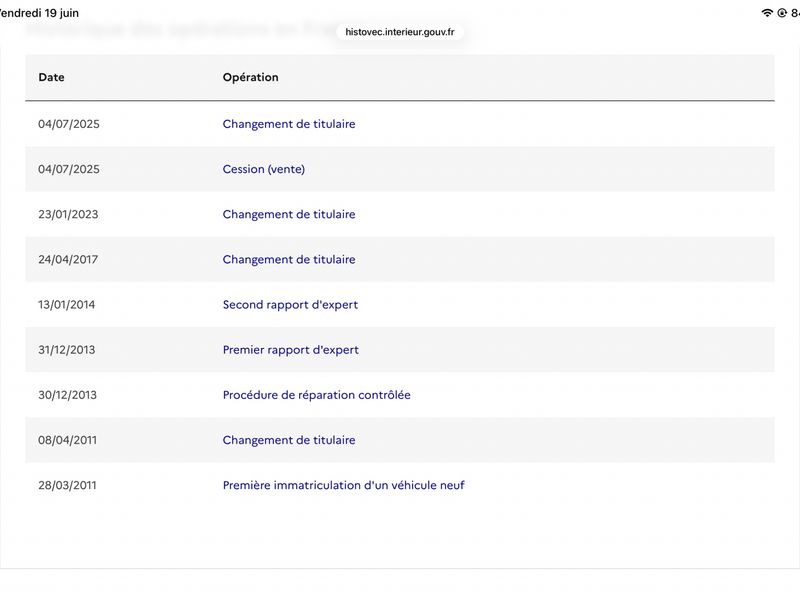
Task: Select the 31/12/2013 date cell
Action: pos(66,349)
